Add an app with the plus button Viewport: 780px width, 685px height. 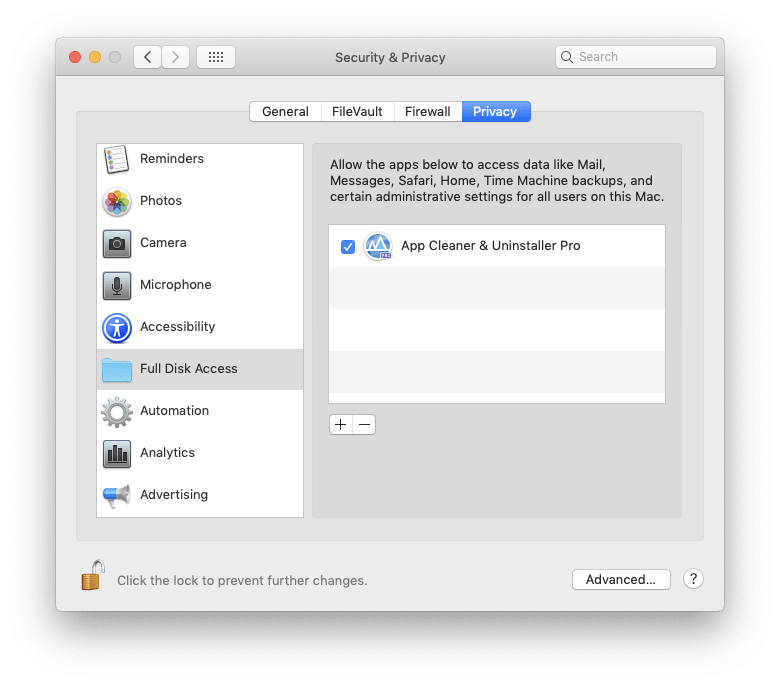click(341, 425)
